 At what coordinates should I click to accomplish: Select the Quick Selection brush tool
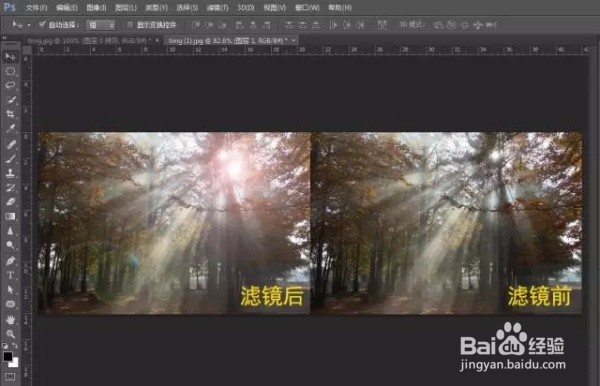10,99
